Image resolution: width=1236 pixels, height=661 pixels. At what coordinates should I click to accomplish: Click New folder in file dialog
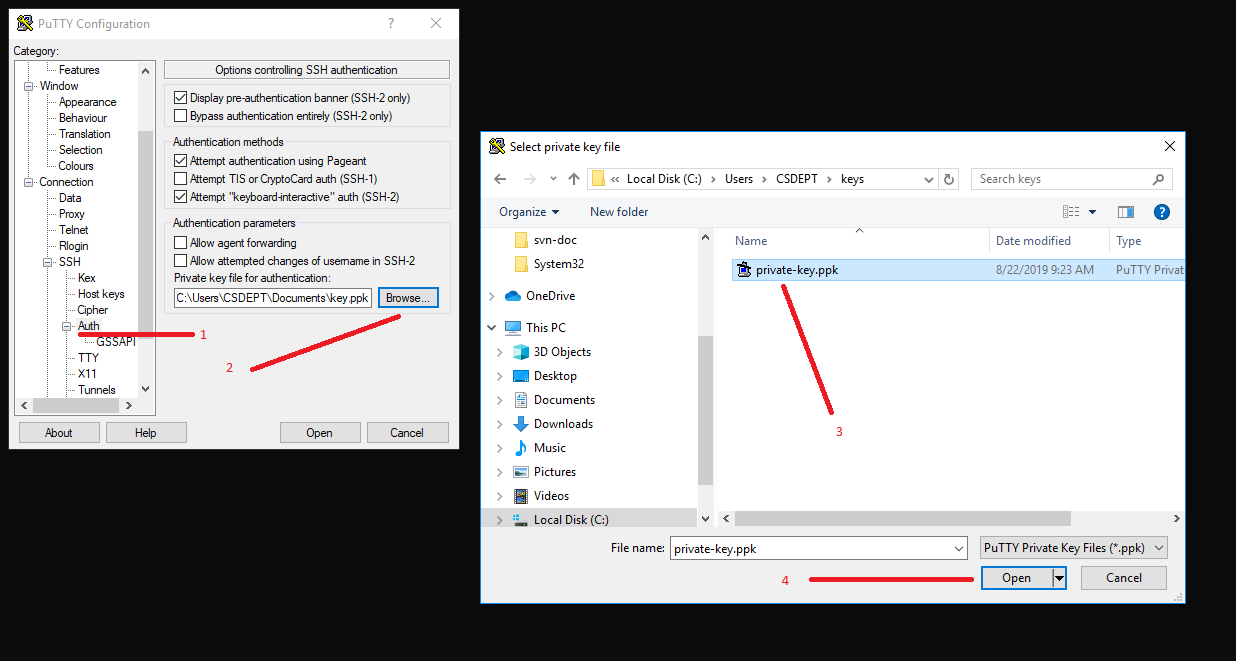(x=619, y=212)
